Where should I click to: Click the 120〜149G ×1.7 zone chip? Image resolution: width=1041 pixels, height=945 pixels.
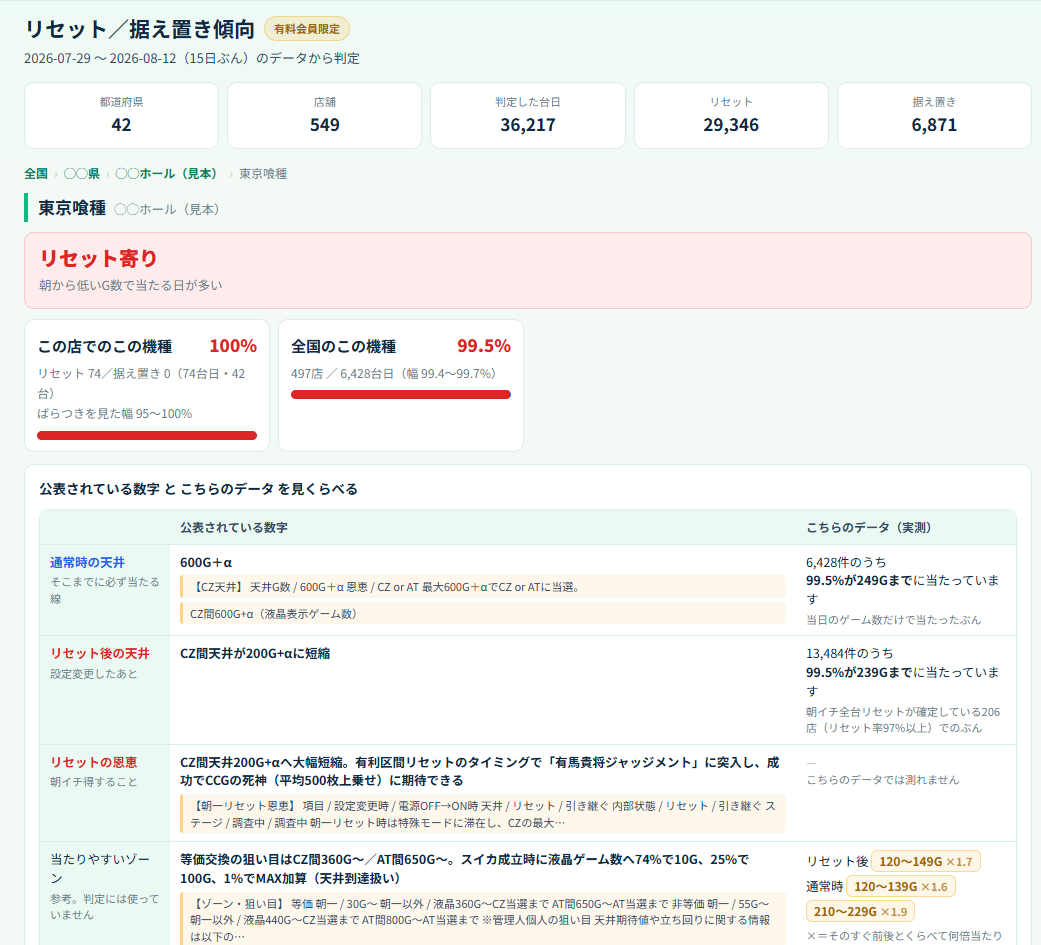point(925,861)
